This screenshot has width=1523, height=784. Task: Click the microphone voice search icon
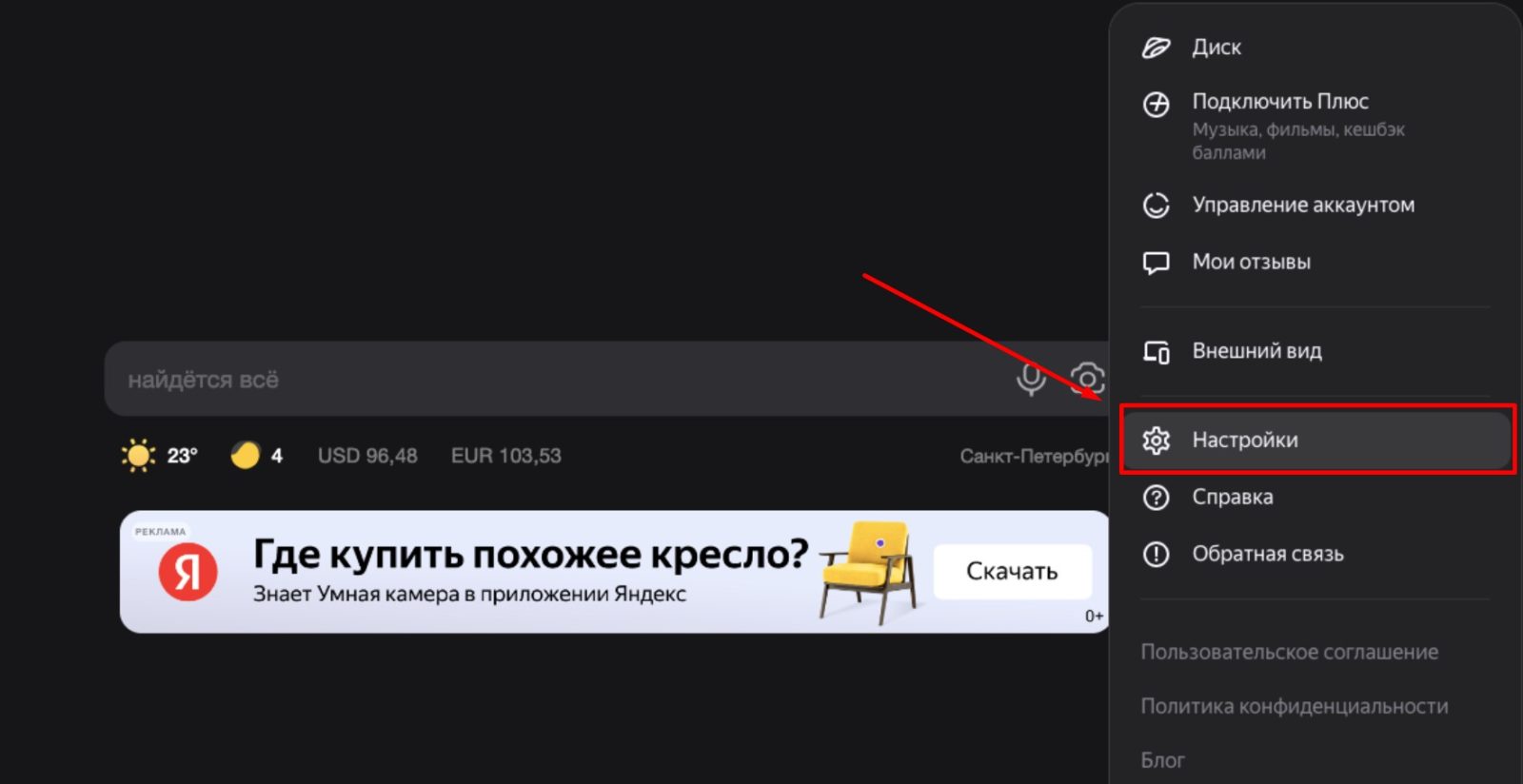tap(1031, 379)
